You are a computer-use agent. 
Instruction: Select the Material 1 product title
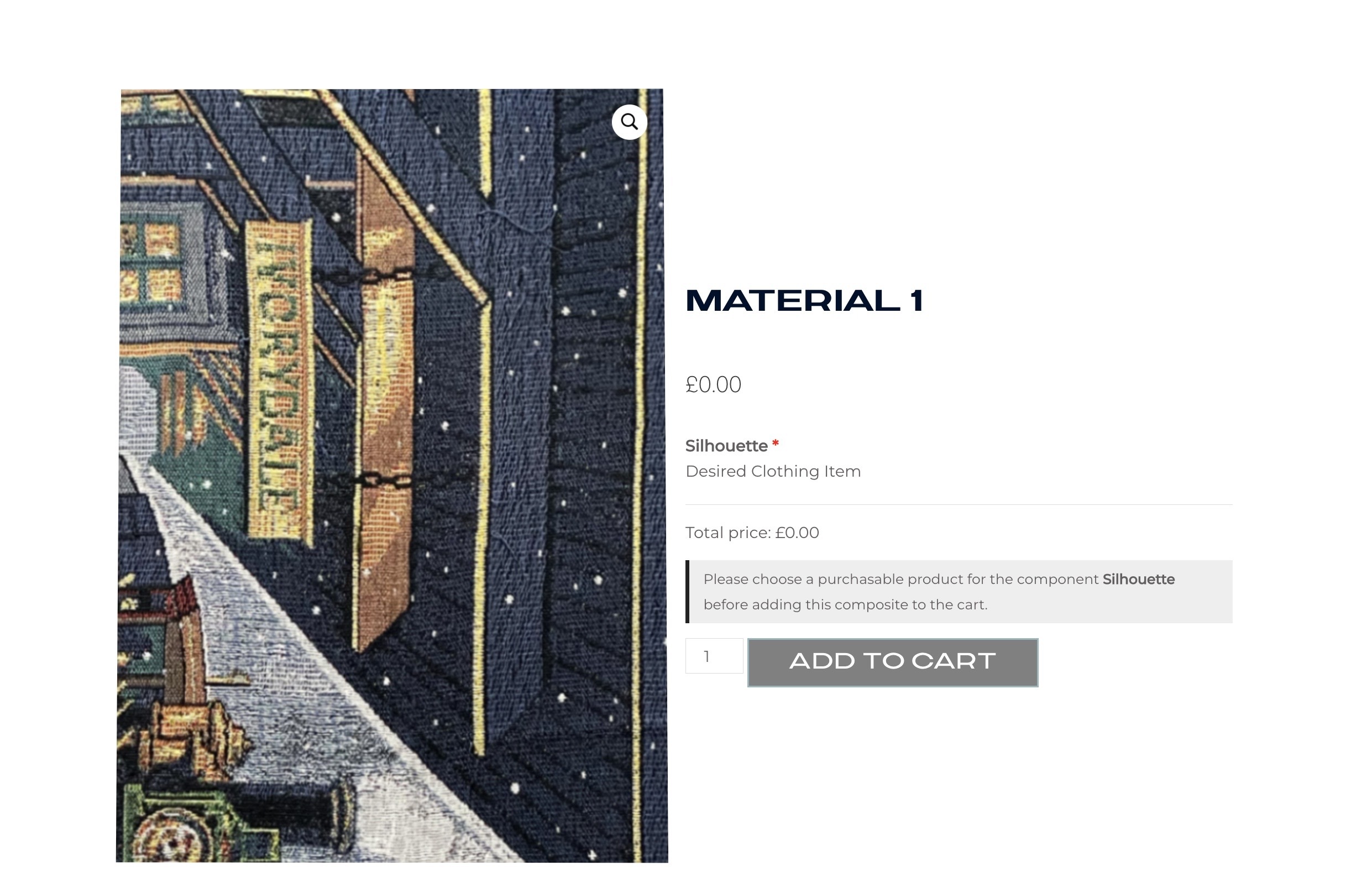tap(804, 301)
